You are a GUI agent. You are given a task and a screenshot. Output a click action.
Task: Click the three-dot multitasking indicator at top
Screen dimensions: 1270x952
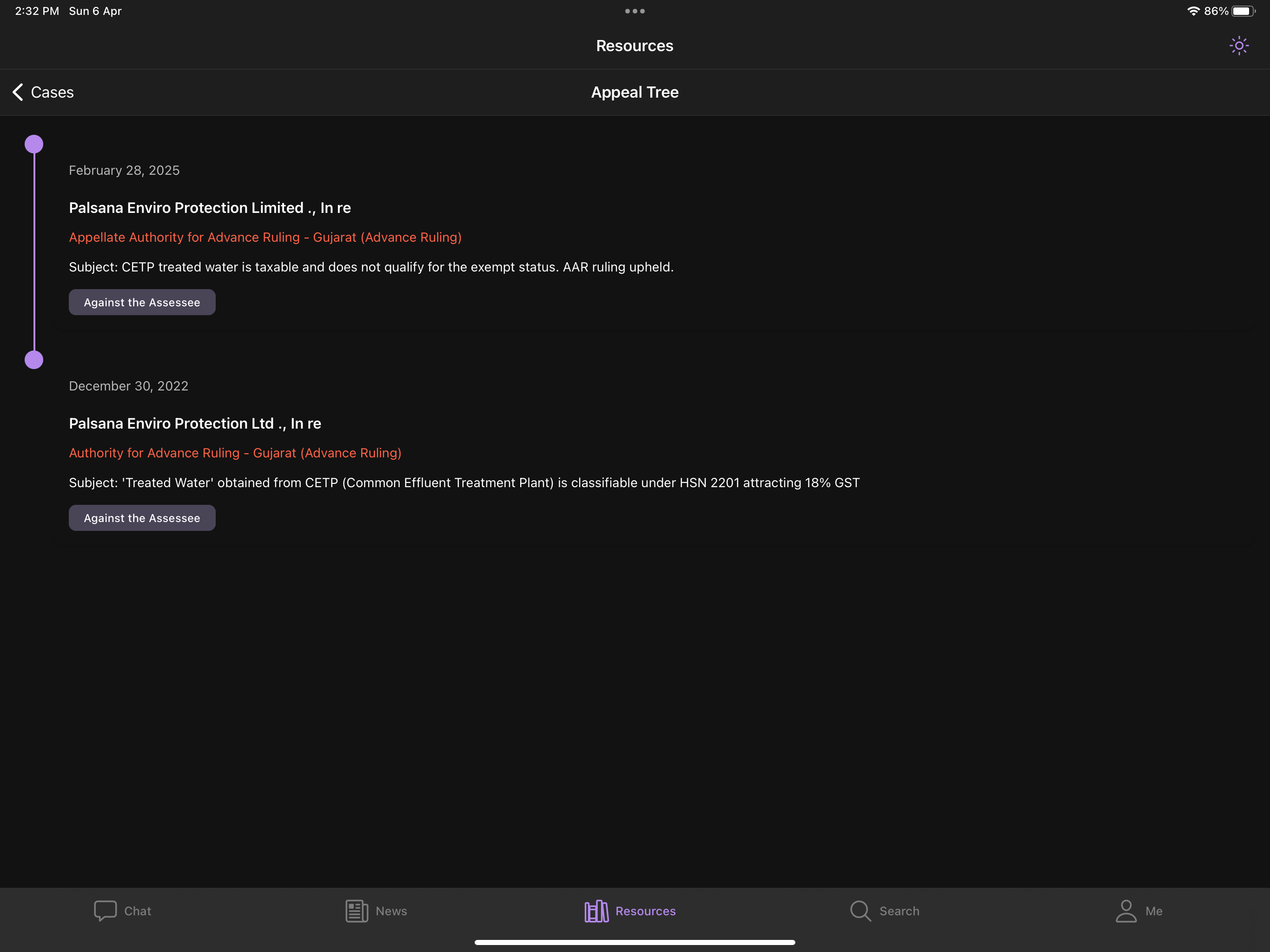635,11
